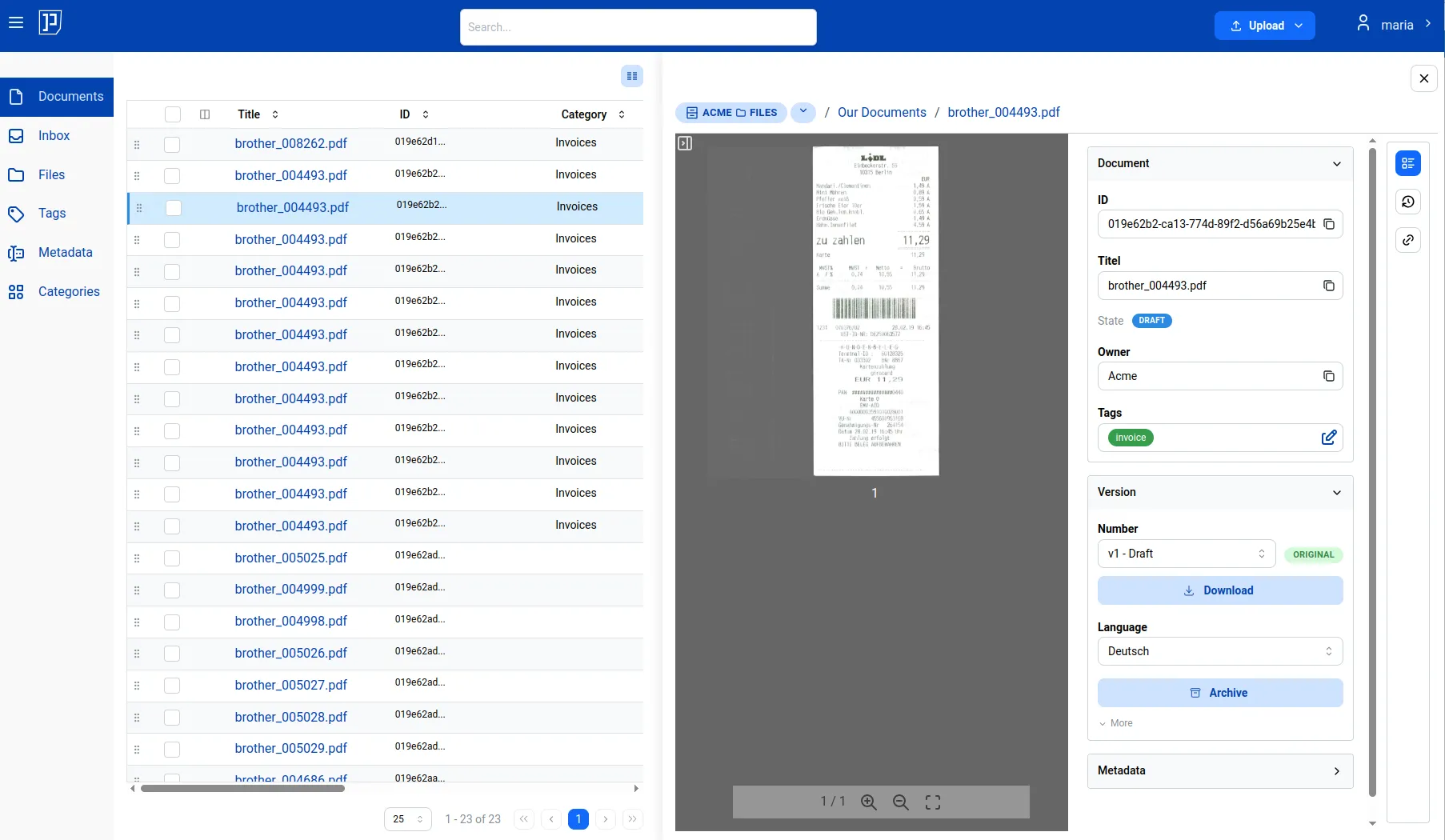Show document details panel icon
1445x840 pixels.
coord(1408,163)
